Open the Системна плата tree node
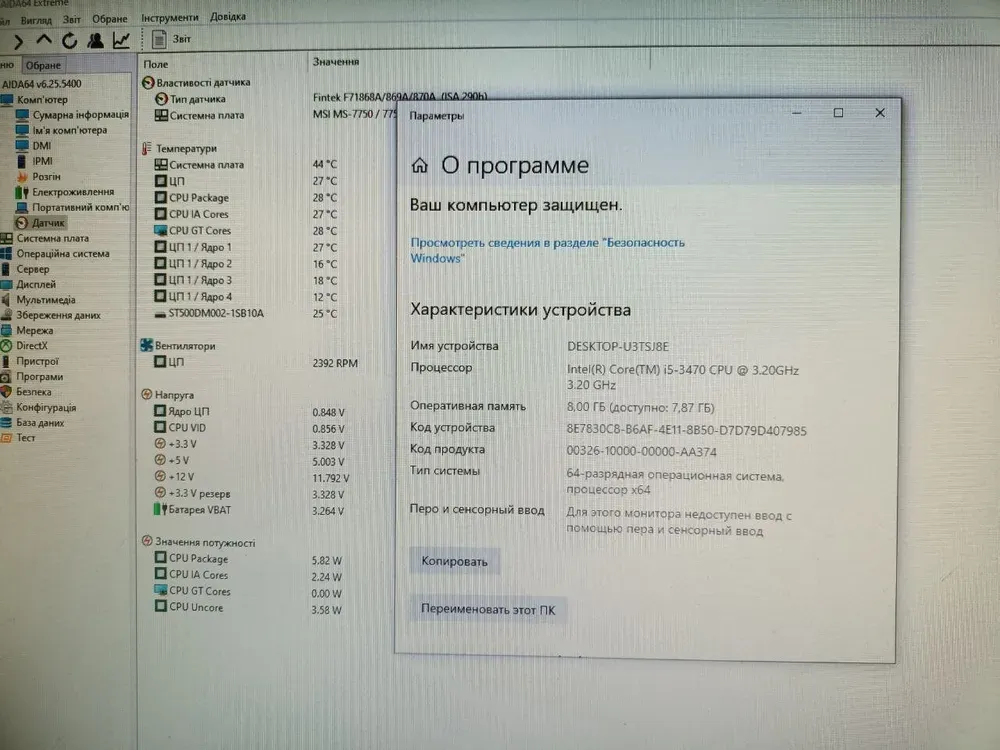The height and width of the screenshot is (750, 1000). [52, 238]
